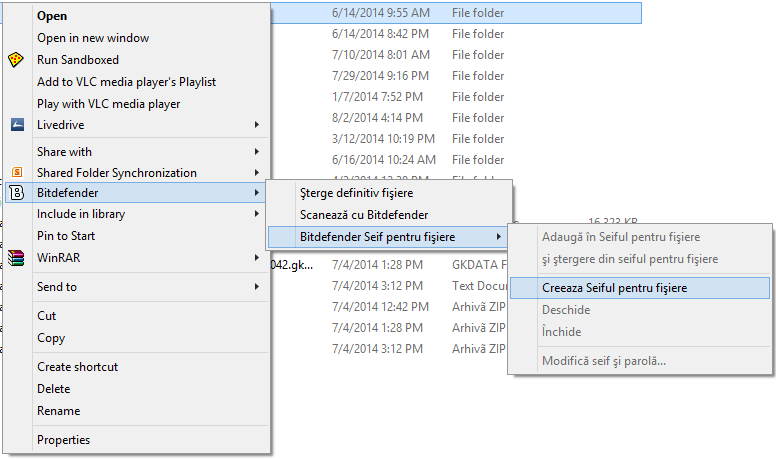Select the Arhivă ZIP row dated 7/4/2014 3:12 PM
This screenshot has height=459, width=776.
click(x=389, y=349)
